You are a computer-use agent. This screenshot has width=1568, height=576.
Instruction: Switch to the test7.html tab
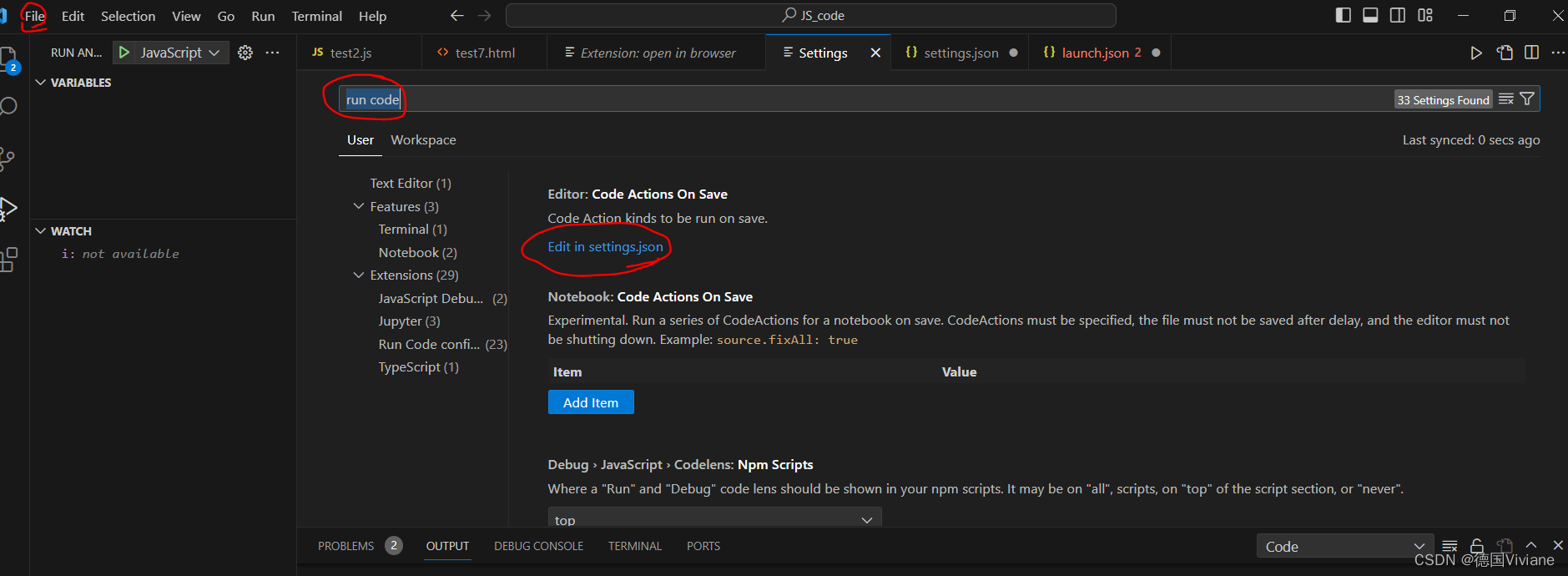484,53
